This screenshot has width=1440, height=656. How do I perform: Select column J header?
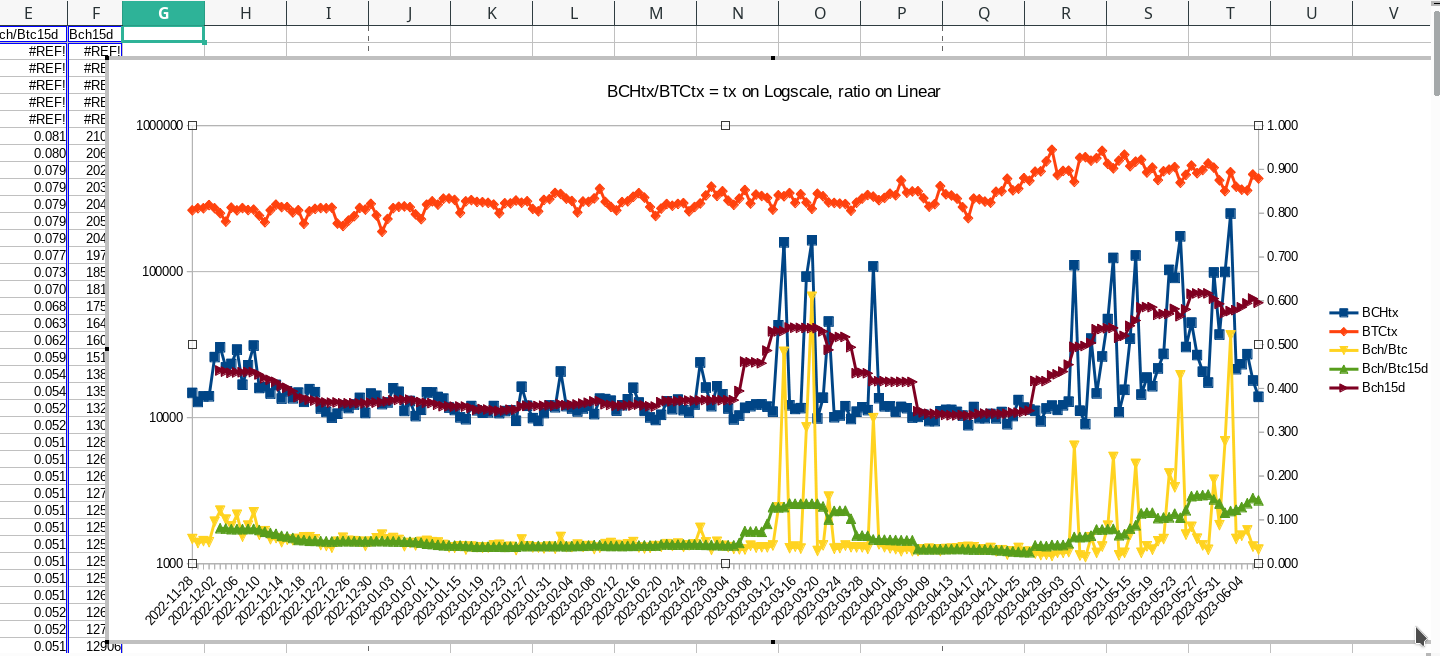(409, 13)
